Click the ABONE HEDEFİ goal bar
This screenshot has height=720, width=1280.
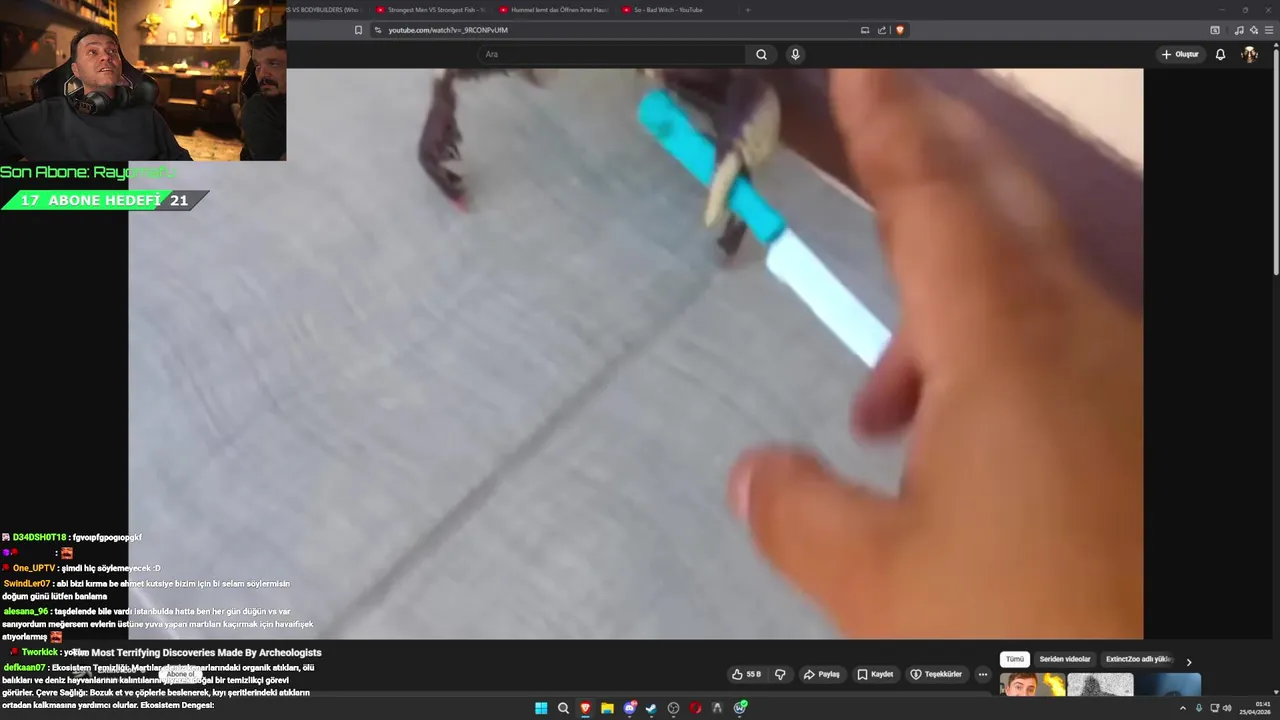(104, 200)
